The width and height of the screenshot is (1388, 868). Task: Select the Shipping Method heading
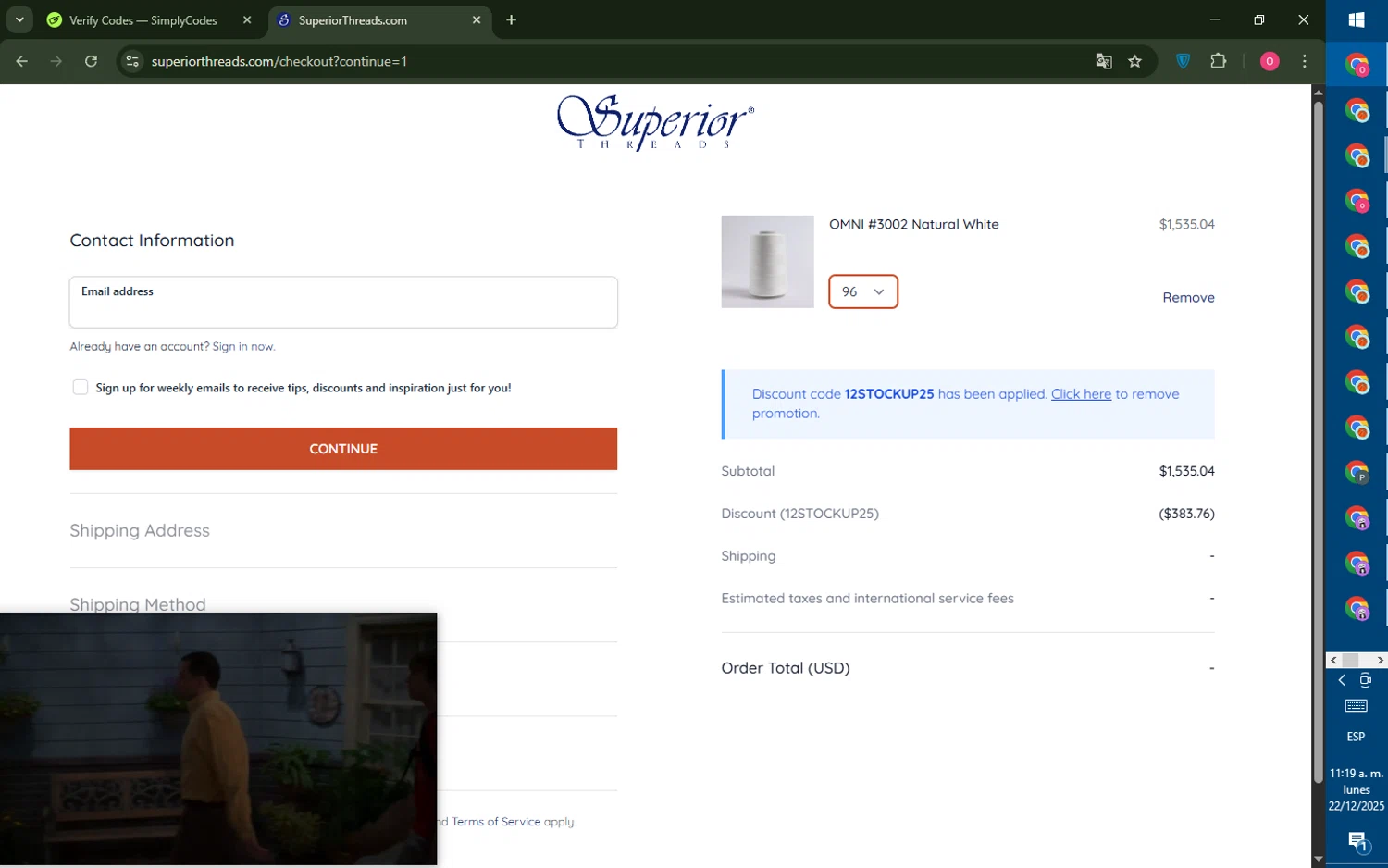click(138, 603)
